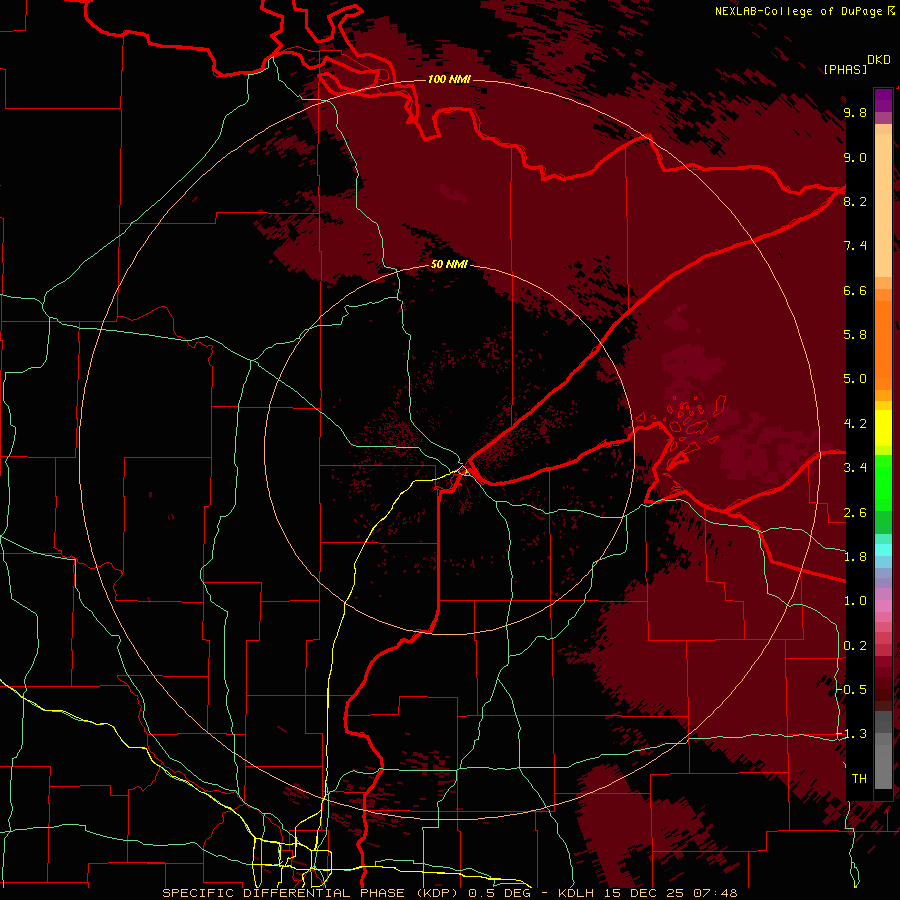900x900 pixels.
Task: Pick the yellow segment of the color bar
Action: 883,428
